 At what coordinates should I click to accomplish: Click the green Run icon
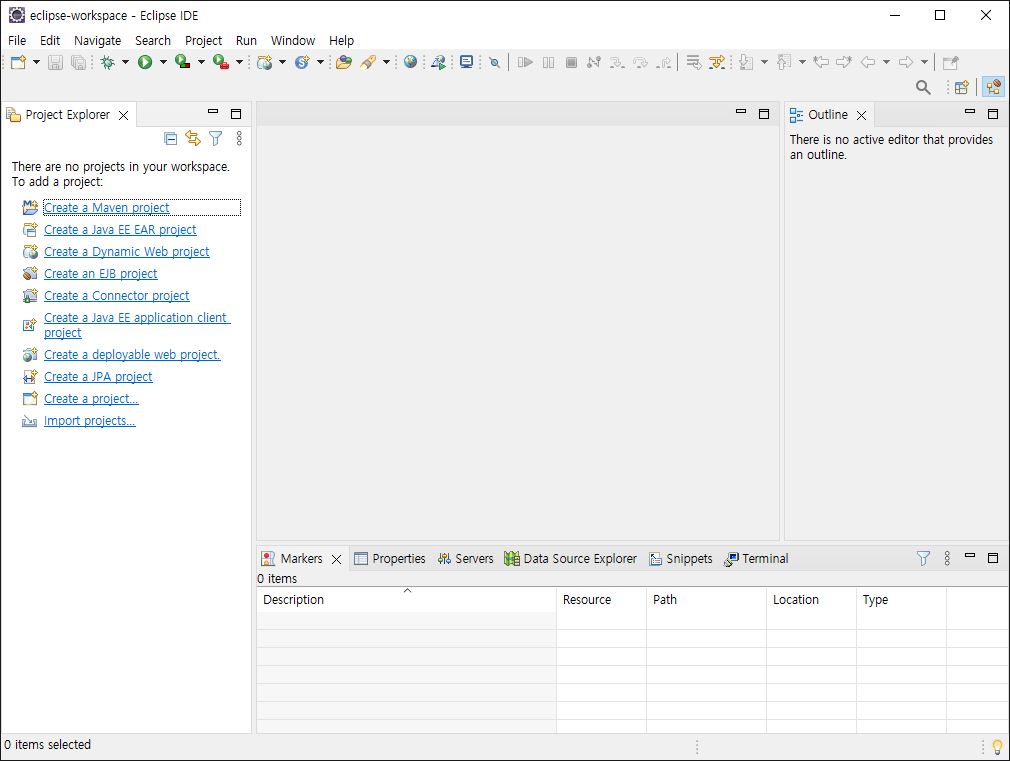(x=145, y=63)
